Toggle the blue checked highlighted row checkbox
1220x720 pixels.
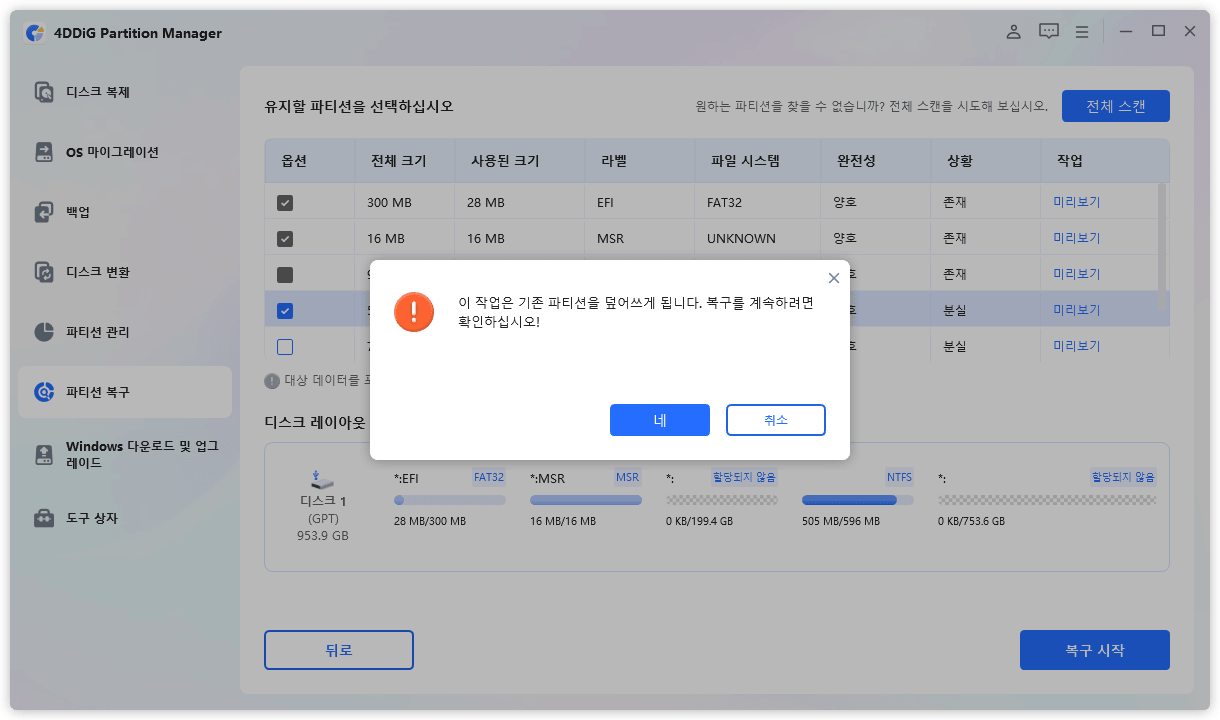(x=285, y=311)
